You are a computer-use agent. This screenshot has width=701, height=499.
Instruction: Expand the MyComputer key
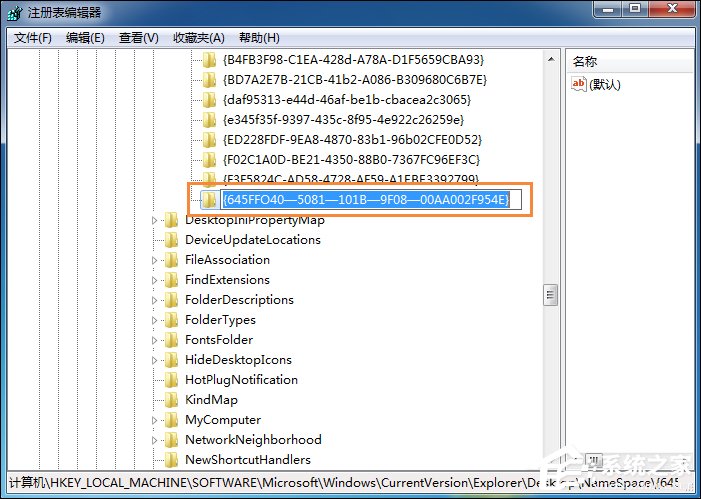[154, 420]
